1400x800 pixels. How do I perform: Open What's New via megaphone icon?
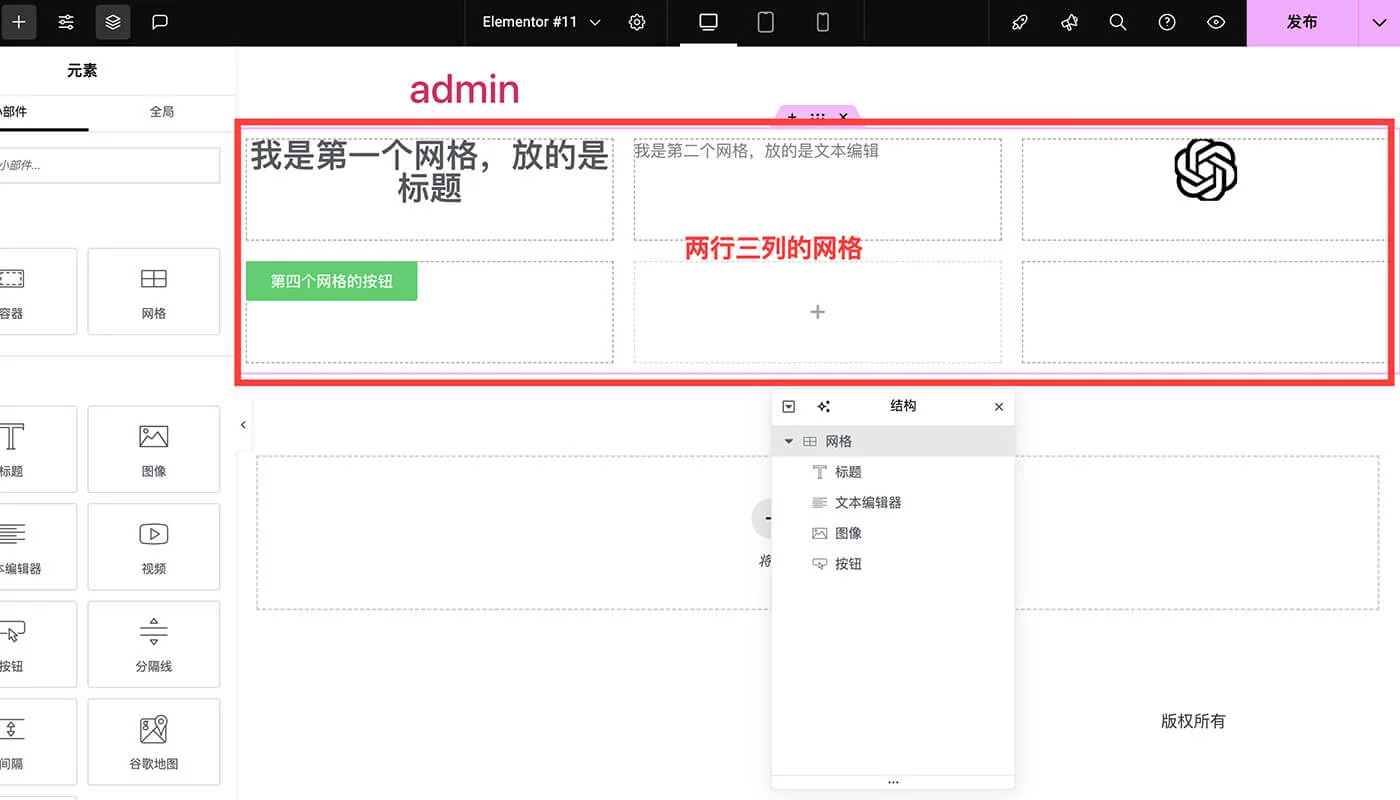click(x=1069, y=22)
